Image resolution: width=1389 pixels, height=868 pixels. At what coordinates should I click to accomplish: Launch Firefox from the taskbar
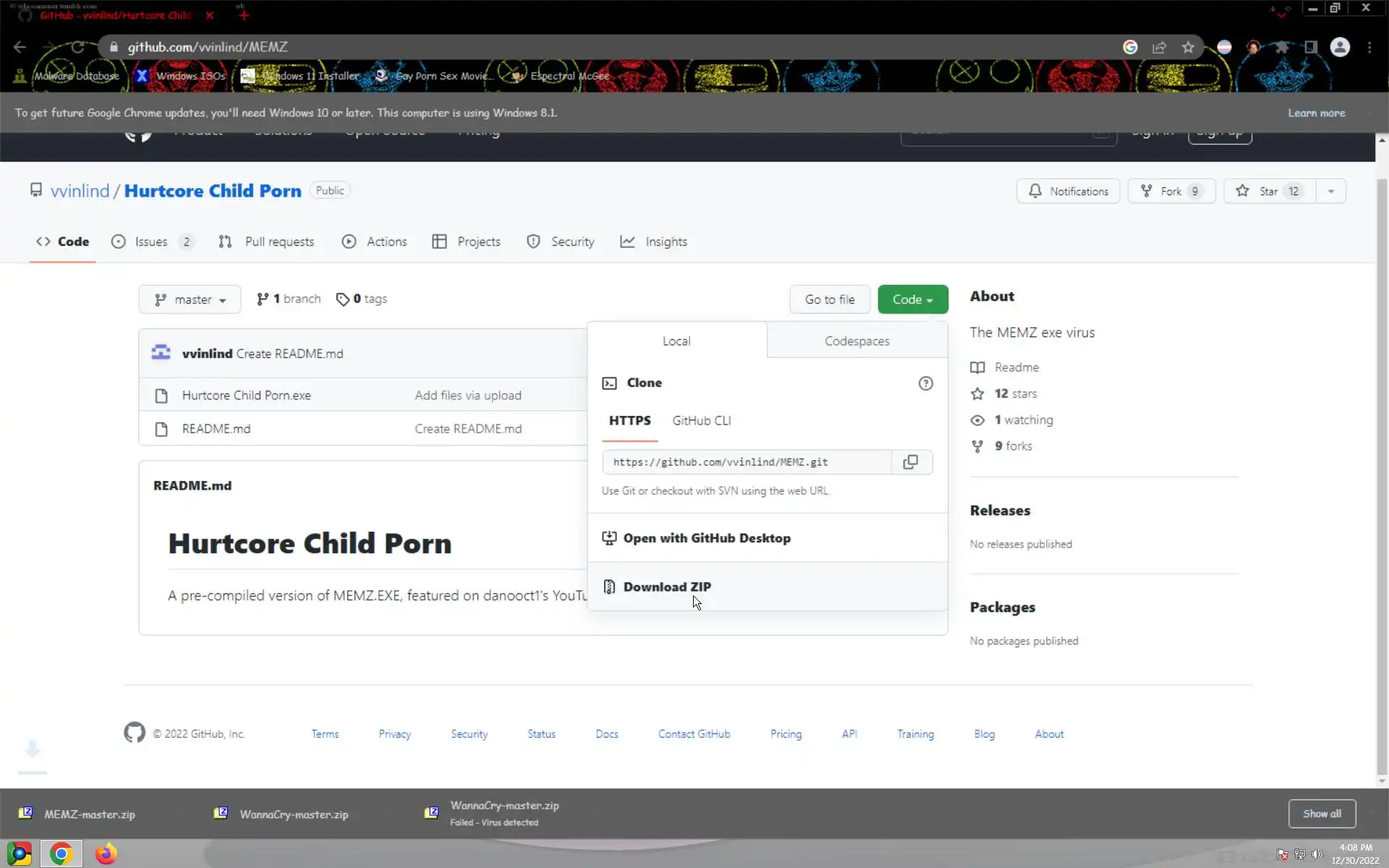106,854
